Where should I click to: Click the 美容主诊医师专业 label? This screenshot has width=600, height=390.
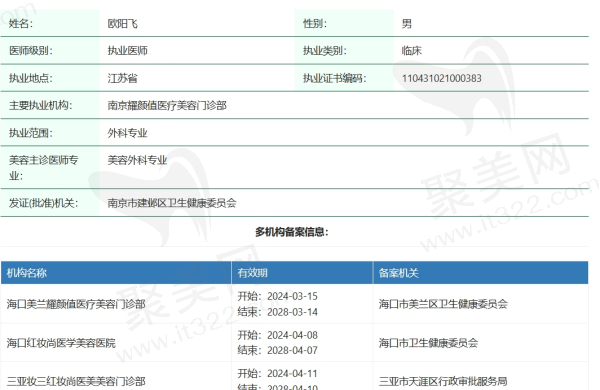(43, 168)
